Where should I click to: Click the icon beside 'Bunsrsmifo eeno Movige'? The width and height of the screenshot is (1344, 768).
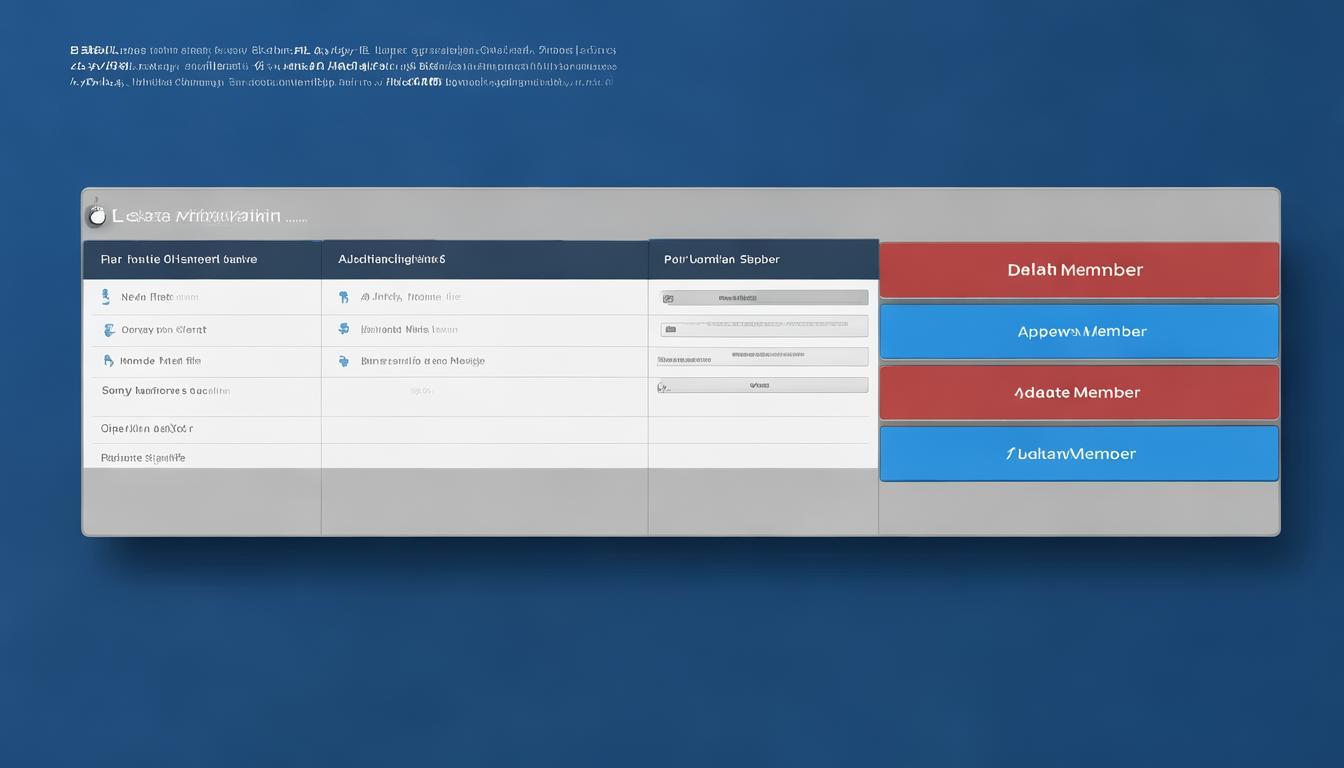click(343, 361)
